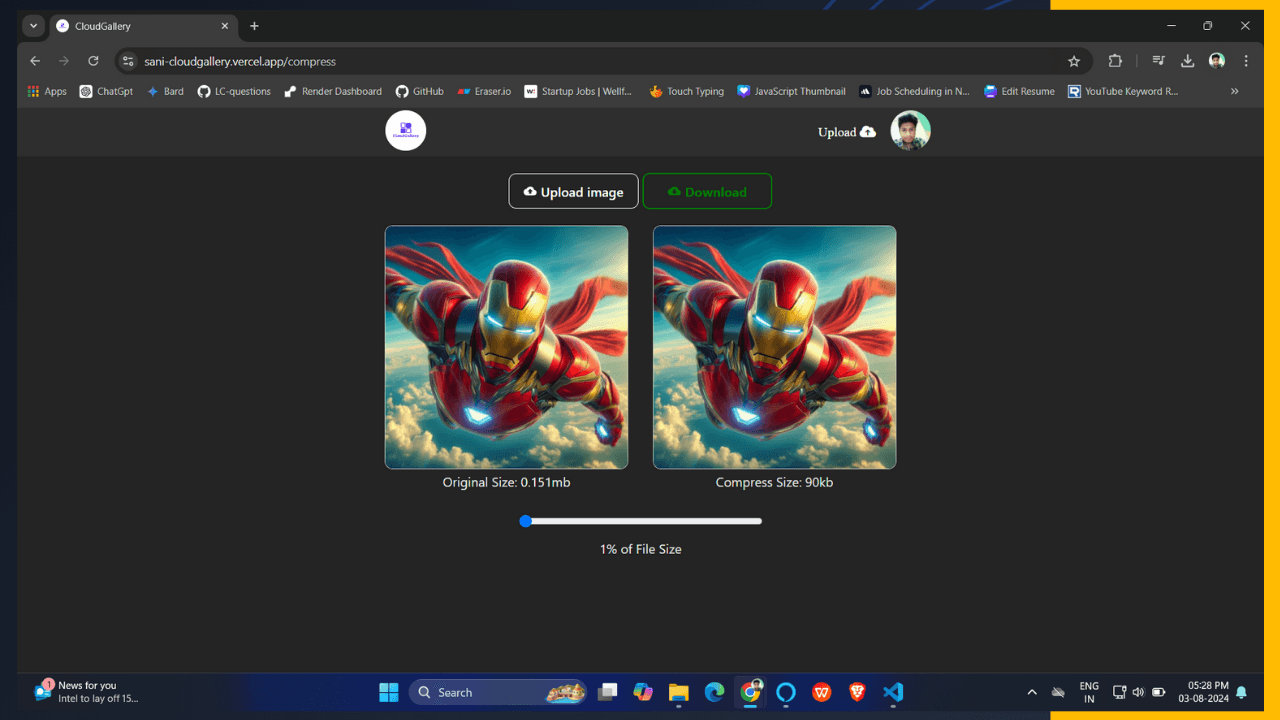Click the page reload icon
The width and height of the screenshot is (1280, 720).
click(x=93, y=61)
